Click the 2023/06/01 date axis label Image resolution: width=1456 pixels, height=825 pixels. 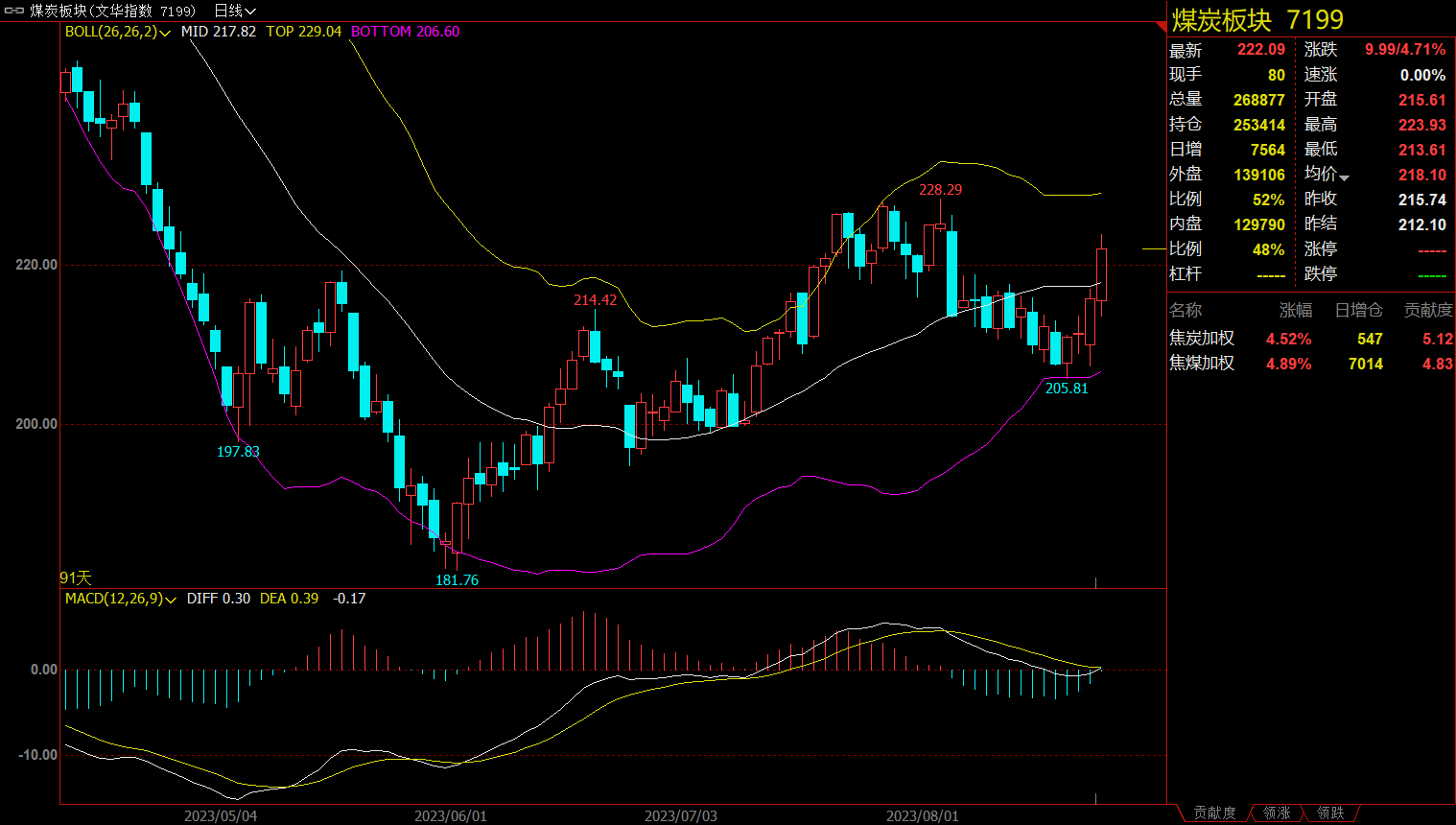pyautogui.click(x=451, y=816)
